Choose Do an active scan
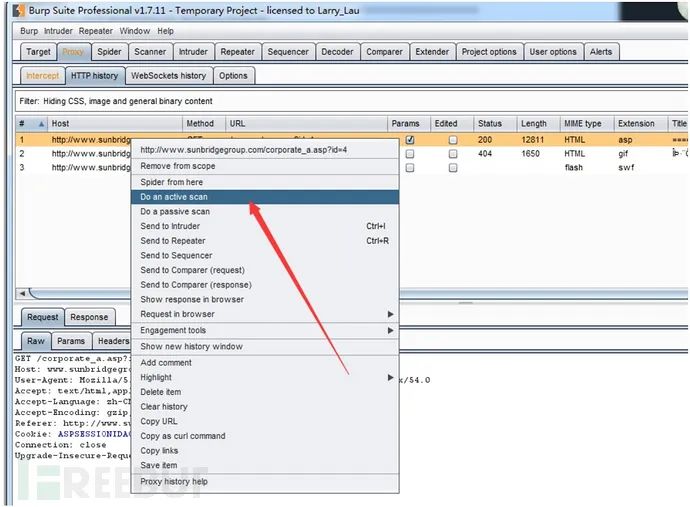 [265, 197]
